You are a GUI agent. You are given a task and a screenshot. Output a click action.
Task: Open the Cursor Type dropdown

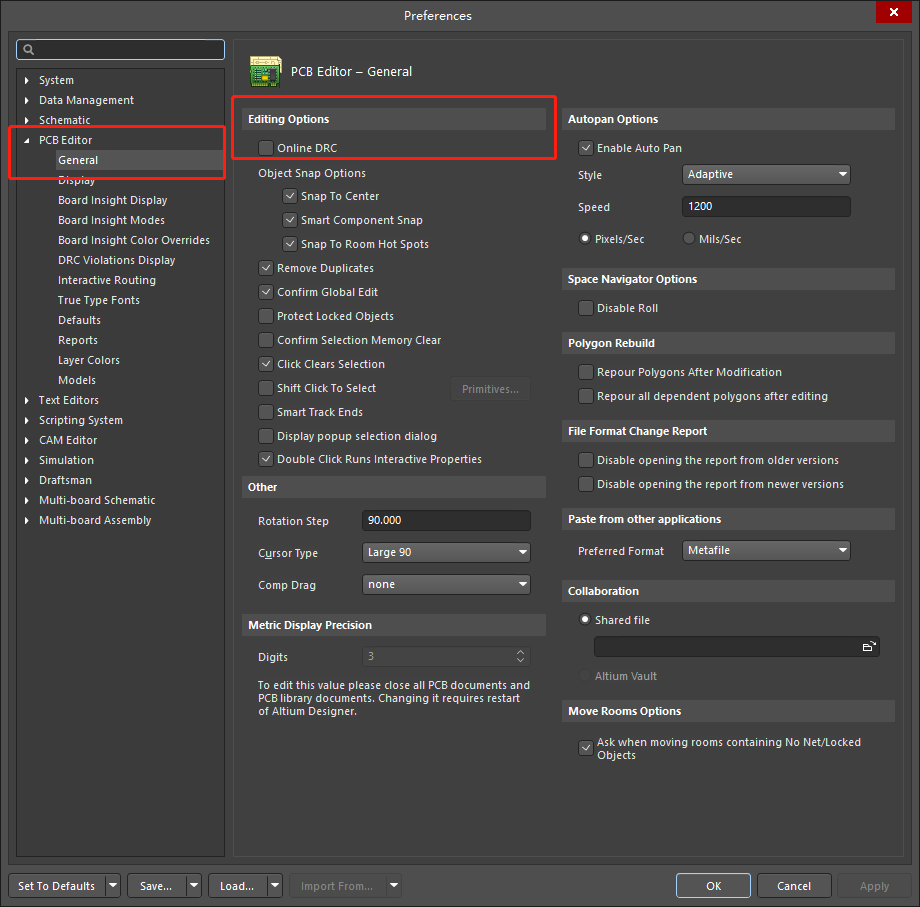tap(445, 552)
